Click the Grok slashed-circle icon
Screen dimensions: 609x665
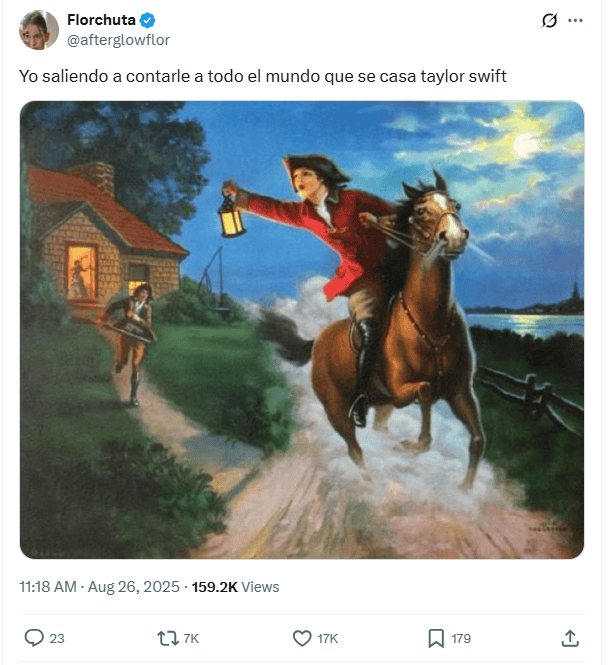[x=549, y=20]
